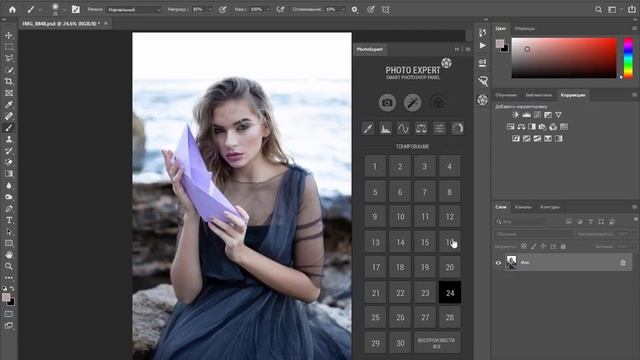Click the sliders icon in Photo Expert panel
The height and width of the screenshot is (360, 640).
click(439, 129)
